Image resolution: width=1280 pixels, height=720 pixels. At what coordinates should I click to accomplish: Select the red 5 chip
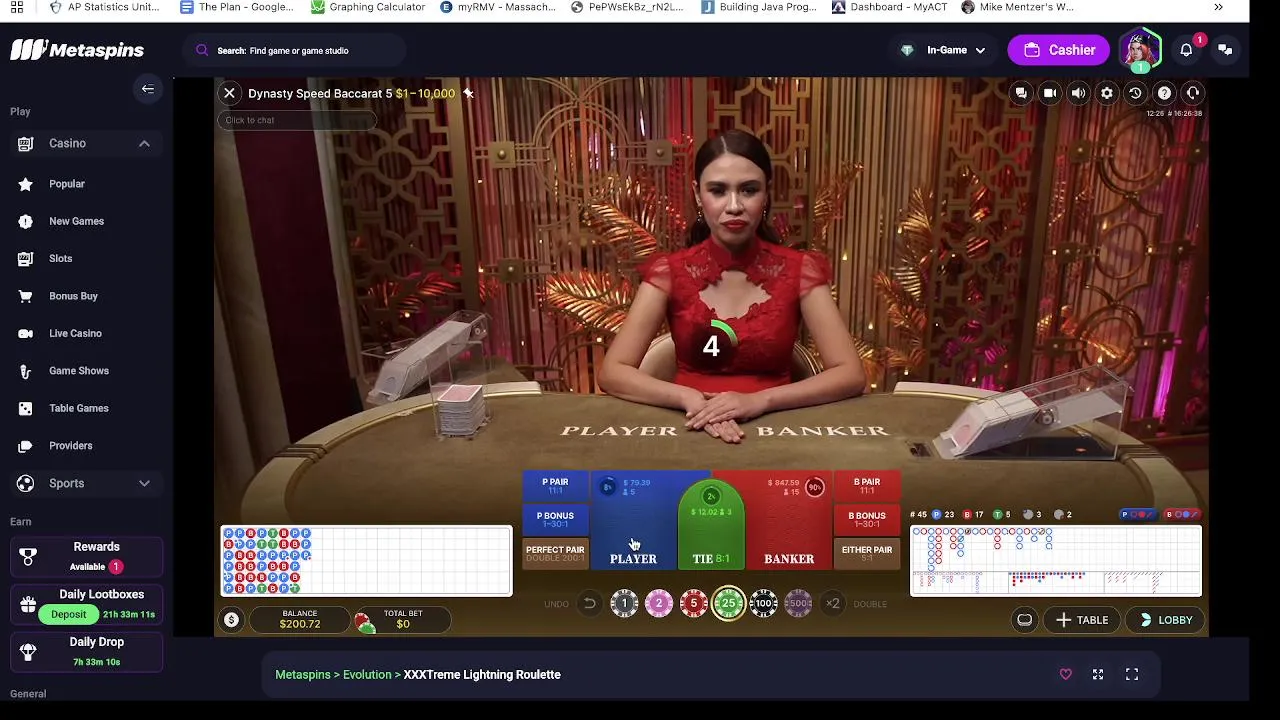coord(693,603)
